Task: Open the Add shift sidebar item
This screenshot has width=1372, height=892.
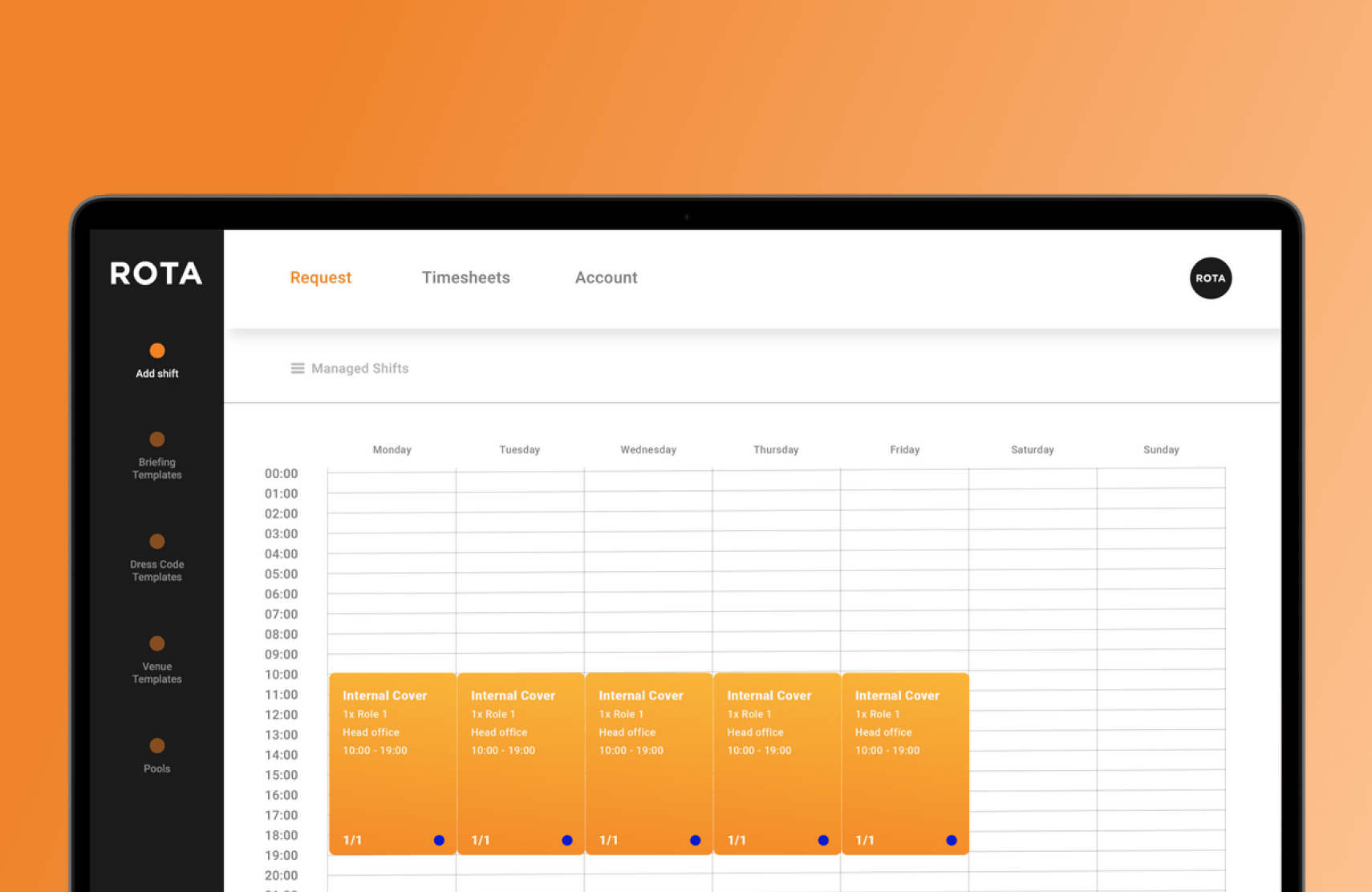Action: click(x=157, y=360)
